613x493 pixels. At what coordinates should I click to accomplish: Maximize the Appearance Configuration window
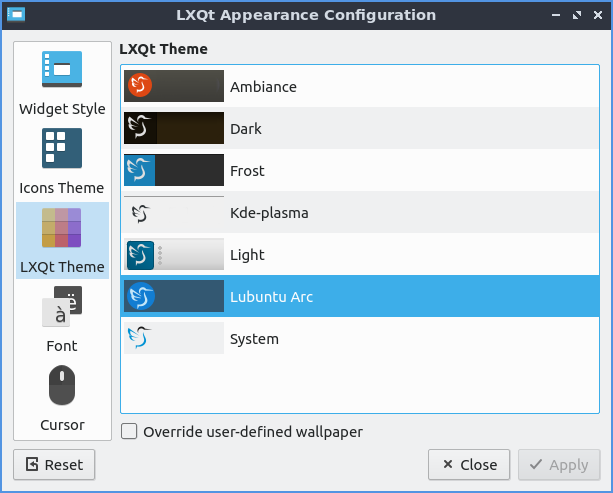(x=577, y=16)
